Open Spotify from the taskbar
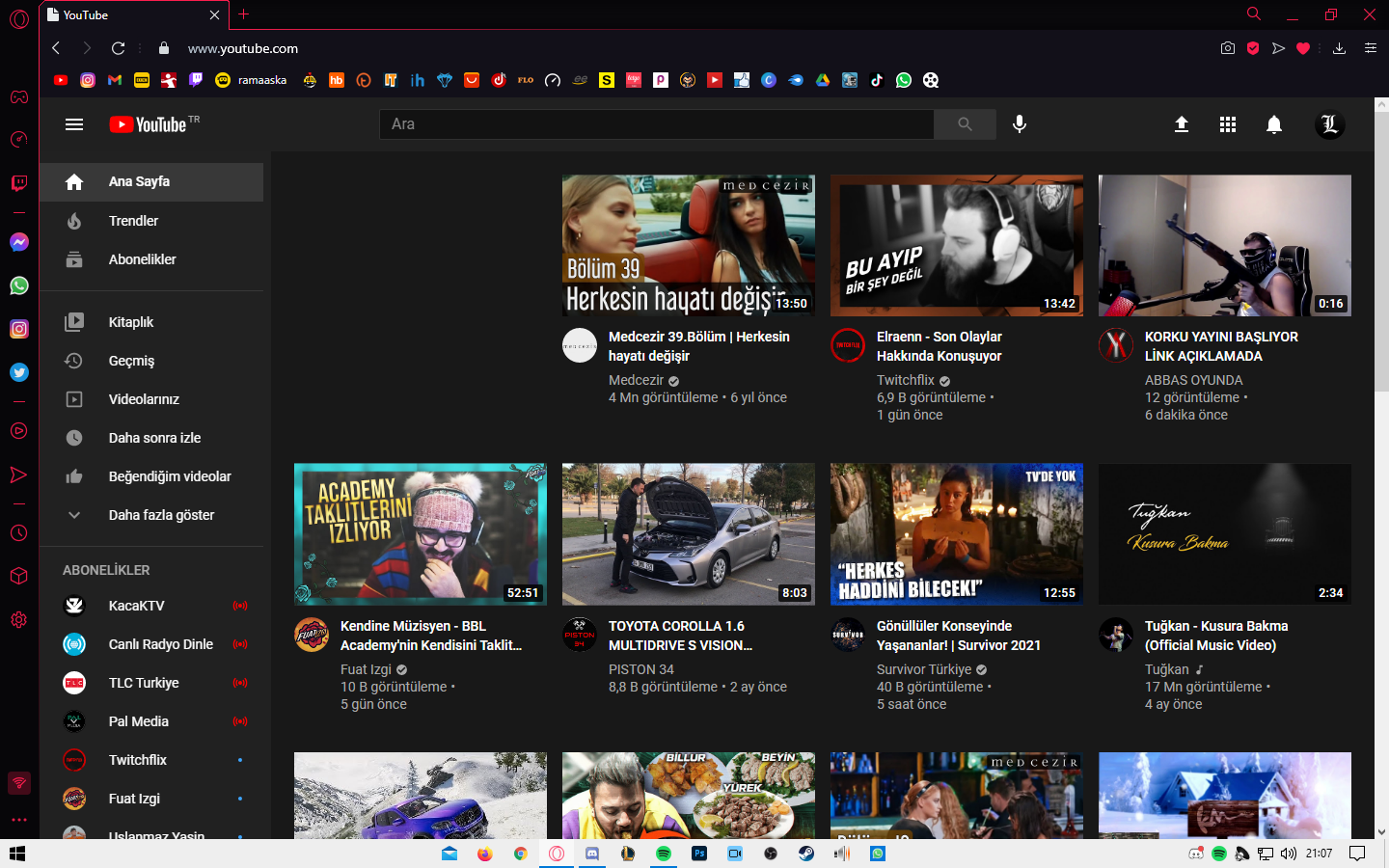 tap(664, 854)
